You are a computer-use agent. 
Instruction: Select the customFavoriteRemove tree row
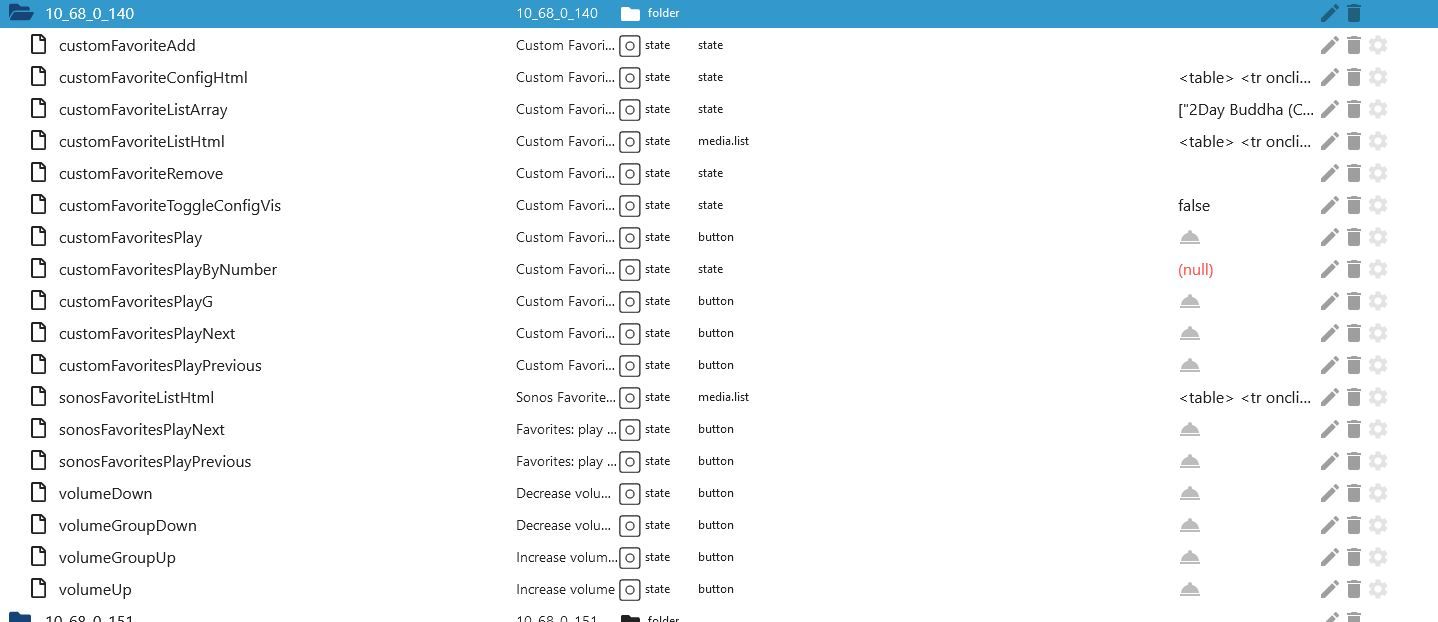141,173
